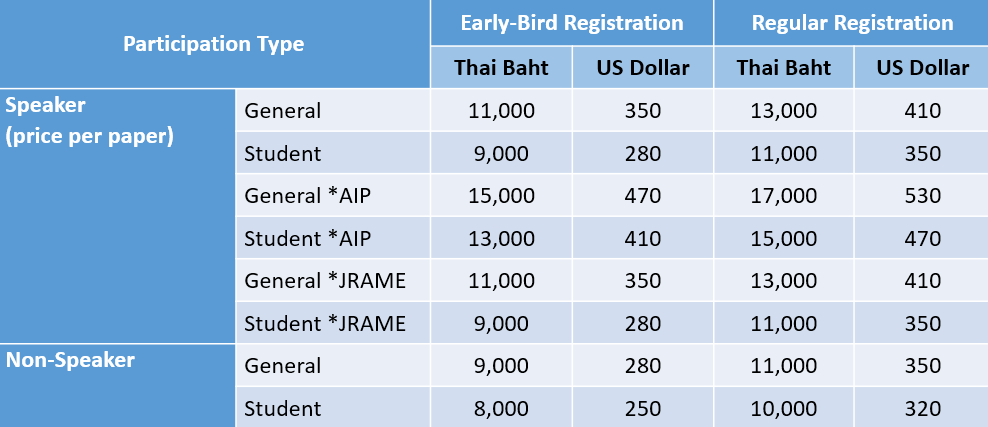988x427 pixels.
Task: Click the 530 US Dollar value
Action: click(921, 195)
